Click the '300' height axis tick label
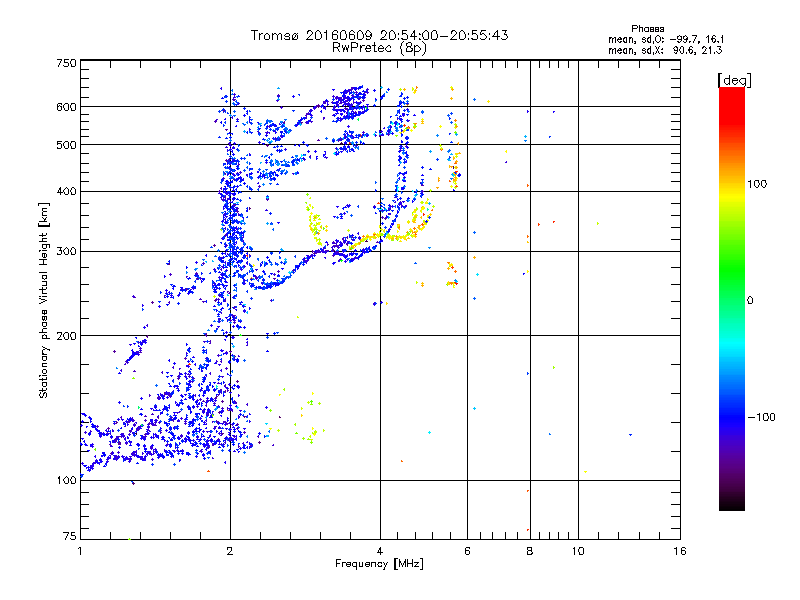Viewport: 800px width, 600px height. pos(66,252)
